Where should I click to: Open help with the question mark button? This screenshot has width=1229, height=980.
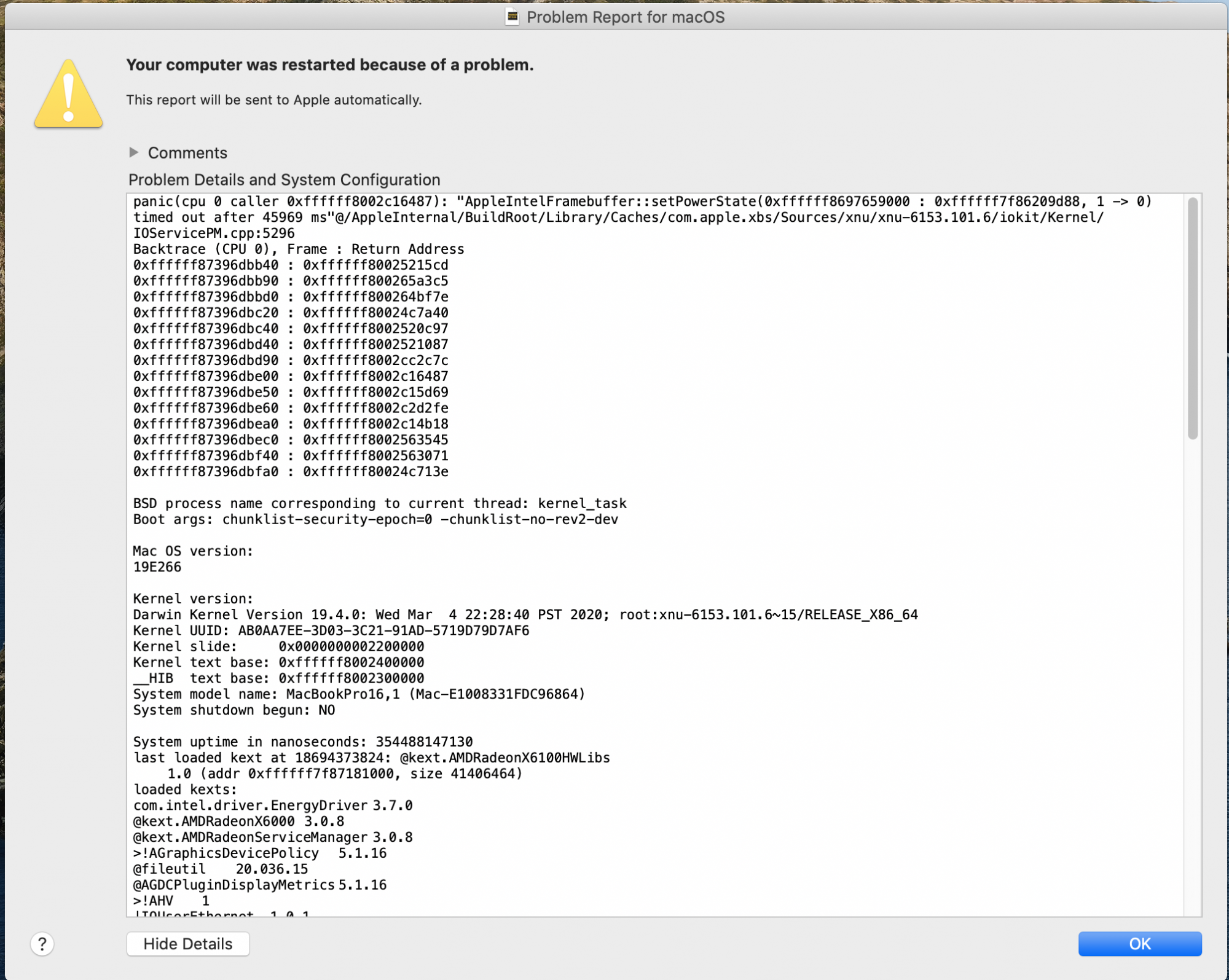click(x=42, y=943)
